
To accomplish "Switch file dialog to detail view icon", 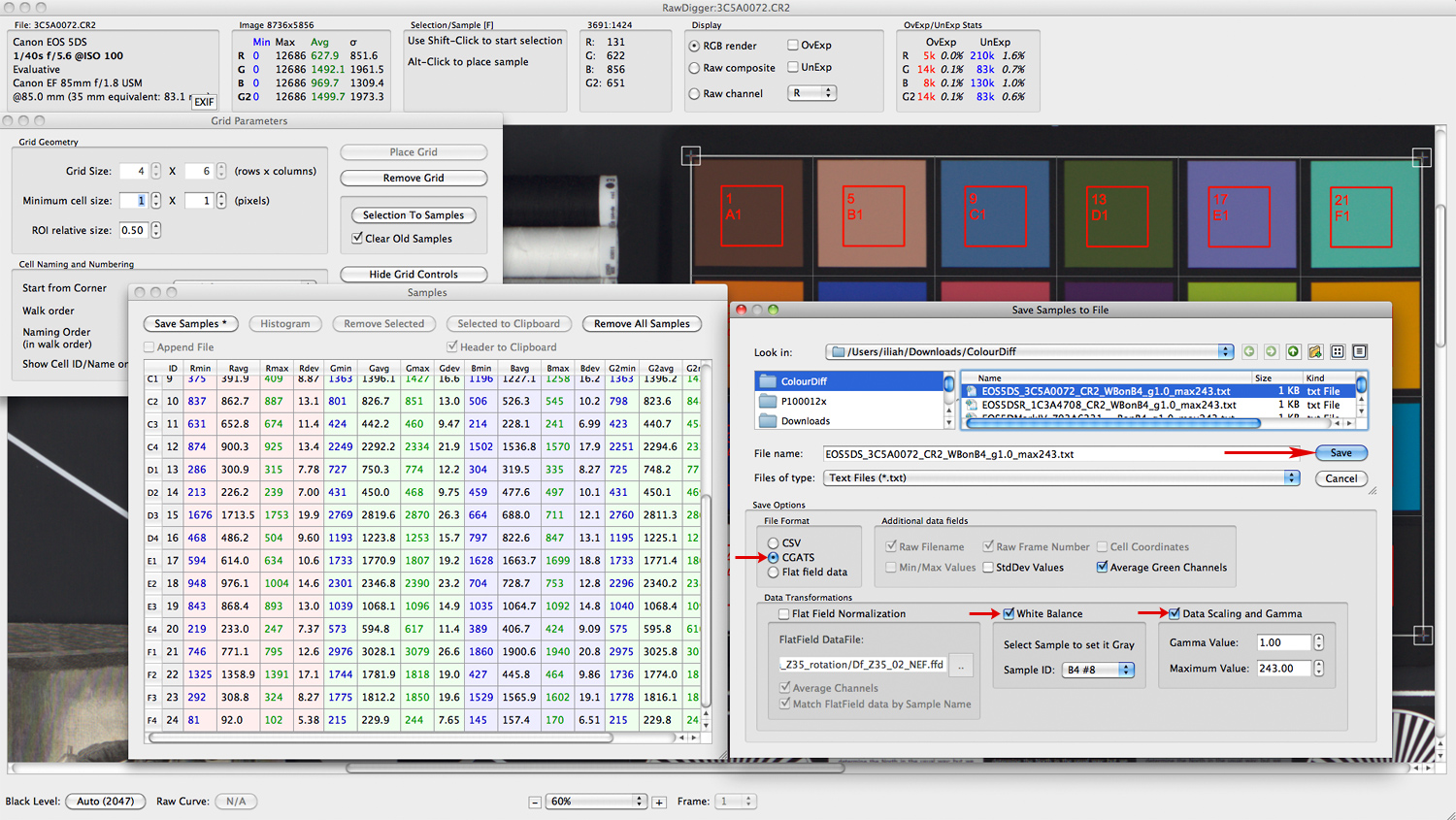I will pyautogui.click(x=1360, y=351).
